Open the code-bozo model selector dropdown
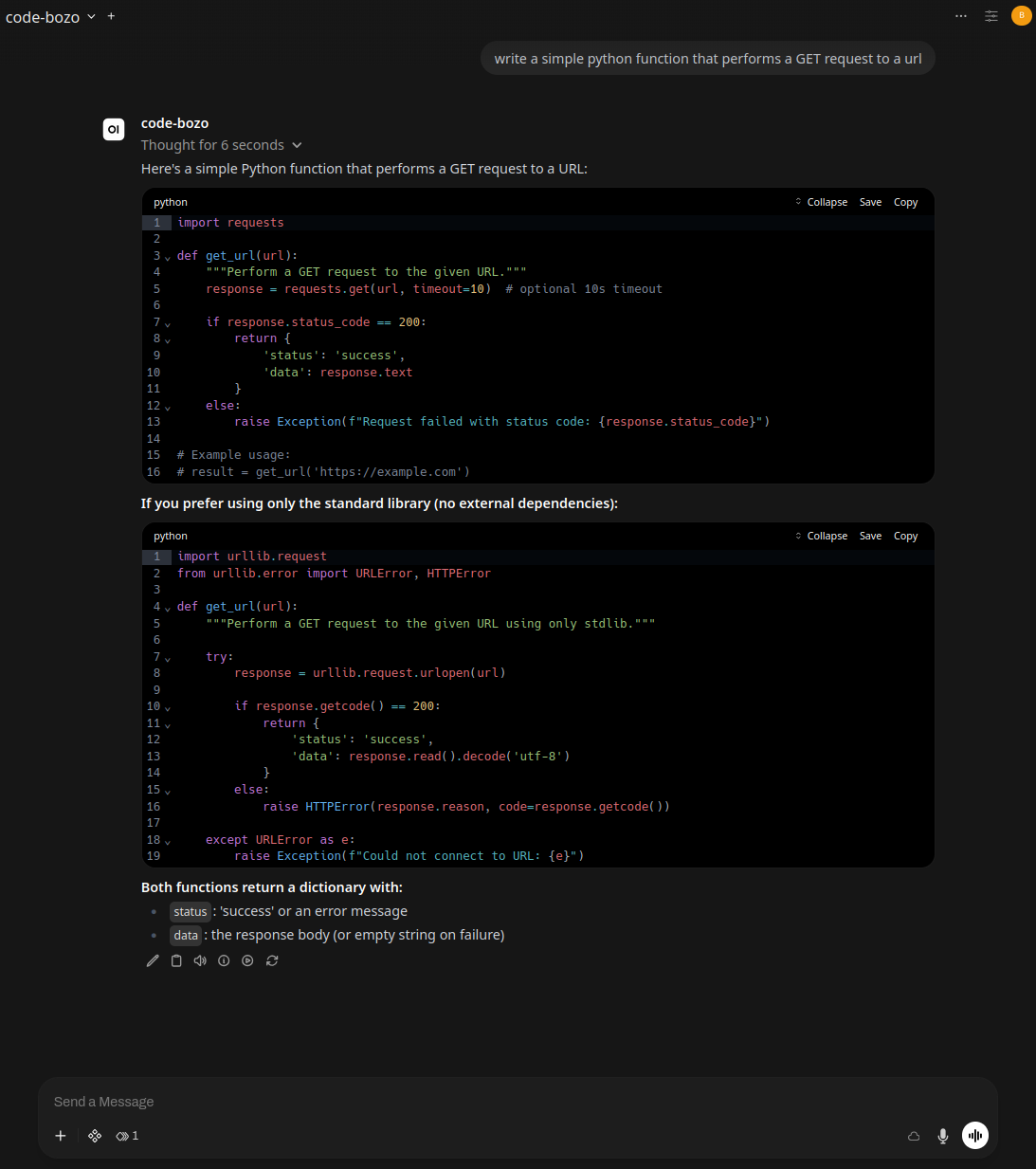The height and width of the screenshot is (1169, 1036). [x=50, y=17]
